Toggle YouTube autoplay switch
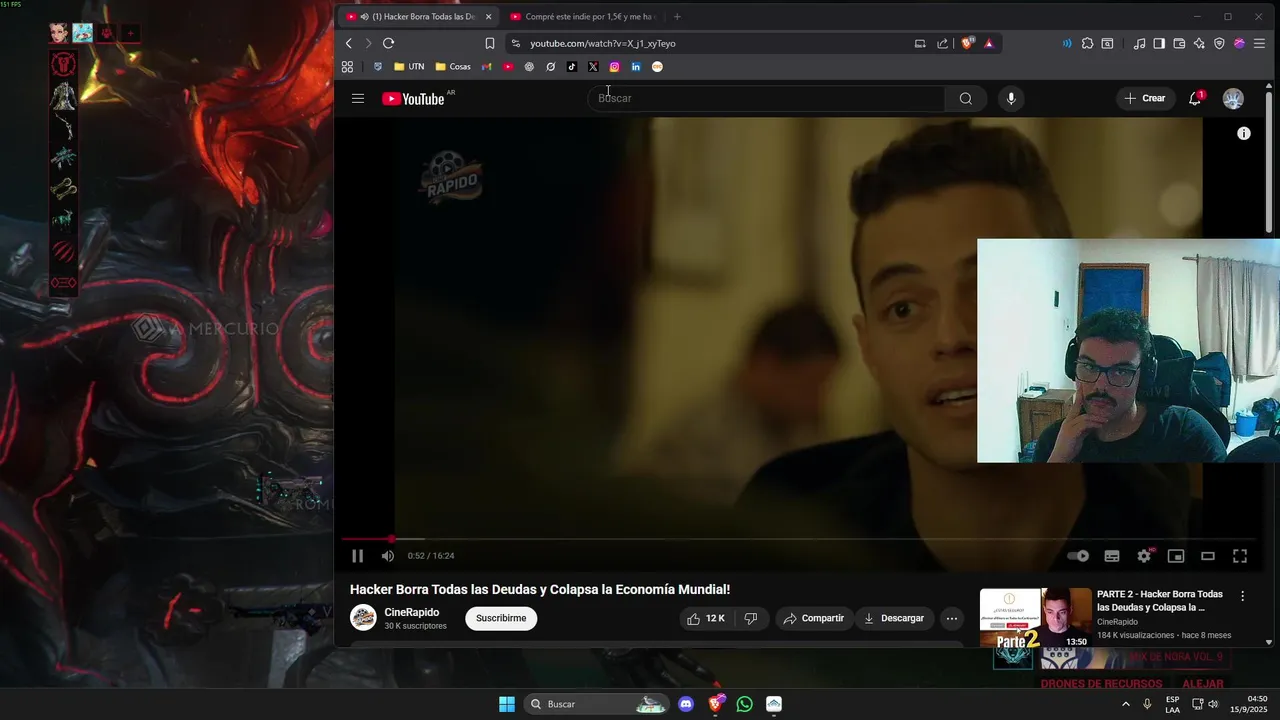Screen dimensions: 1280x720 tap(1078, 556)
